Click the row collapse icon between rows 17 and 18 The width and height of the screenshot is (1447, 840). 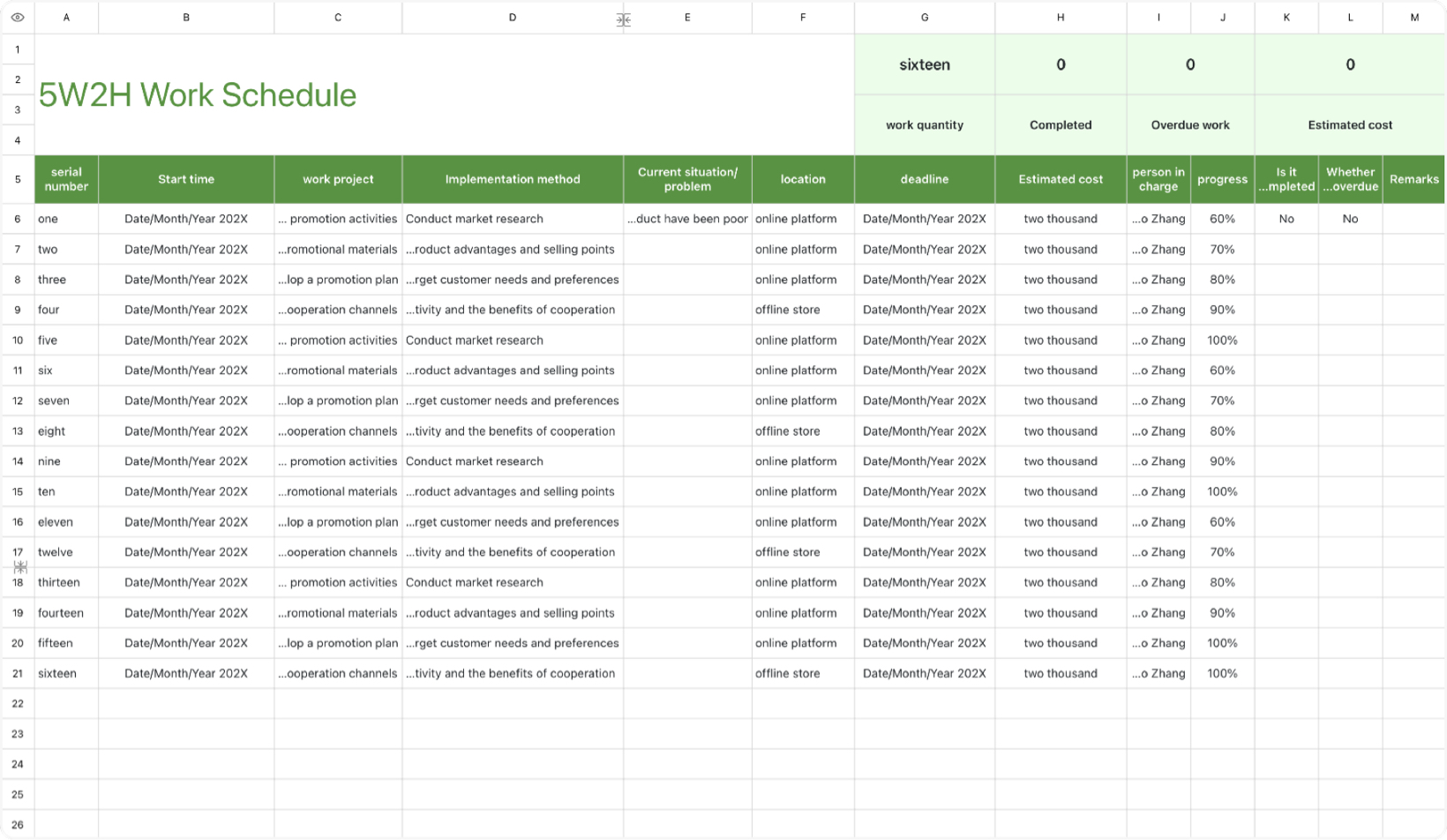20,567
